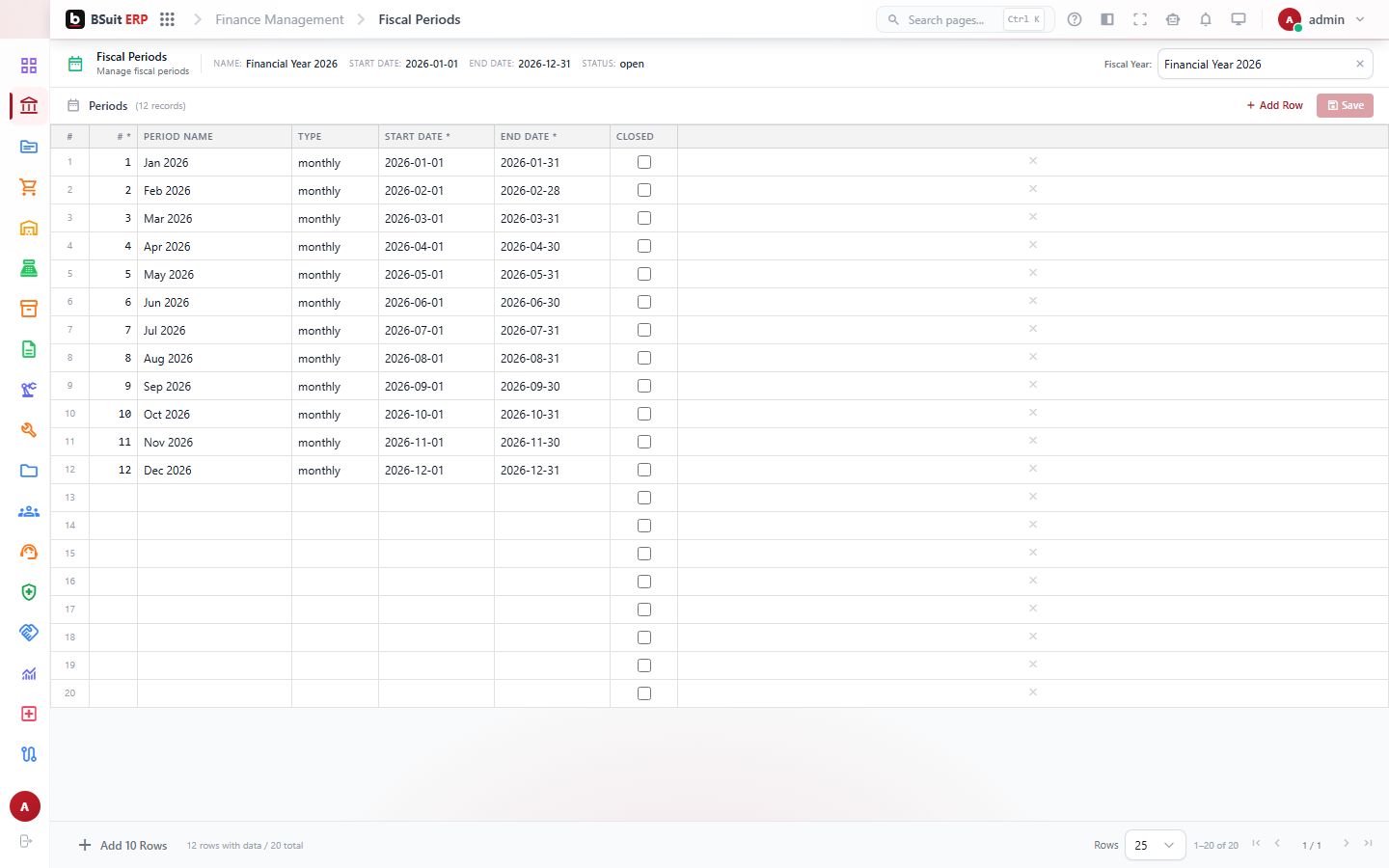This screenshot has width=1389, height=868.
Task: Open the warehouse icon in sidebar
Action: pos(29,228)
